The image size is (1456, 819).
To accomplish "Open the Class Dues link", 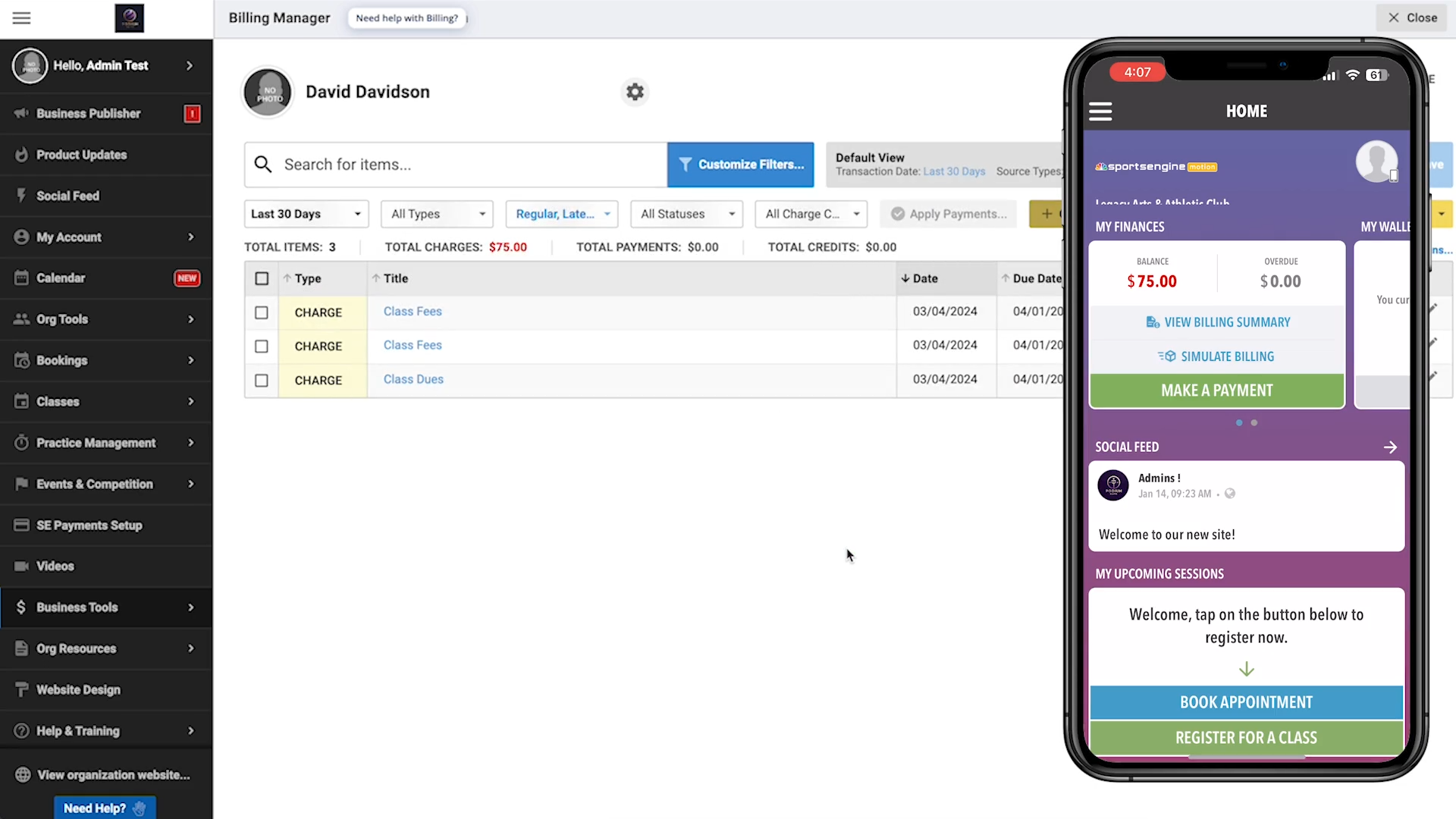I will pos(413,379).
